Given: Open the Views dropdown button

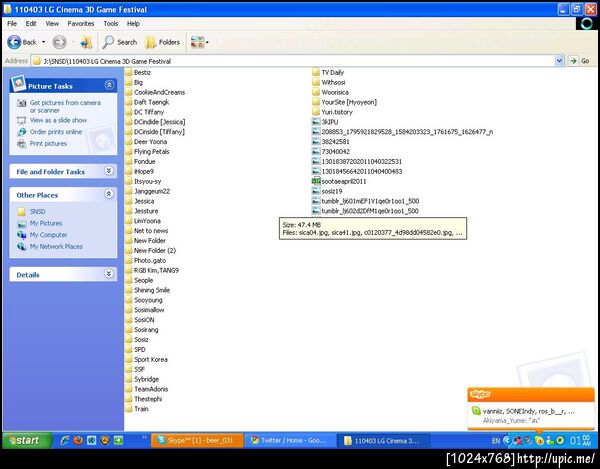Looking at the screenshot, I should point(199,42).
